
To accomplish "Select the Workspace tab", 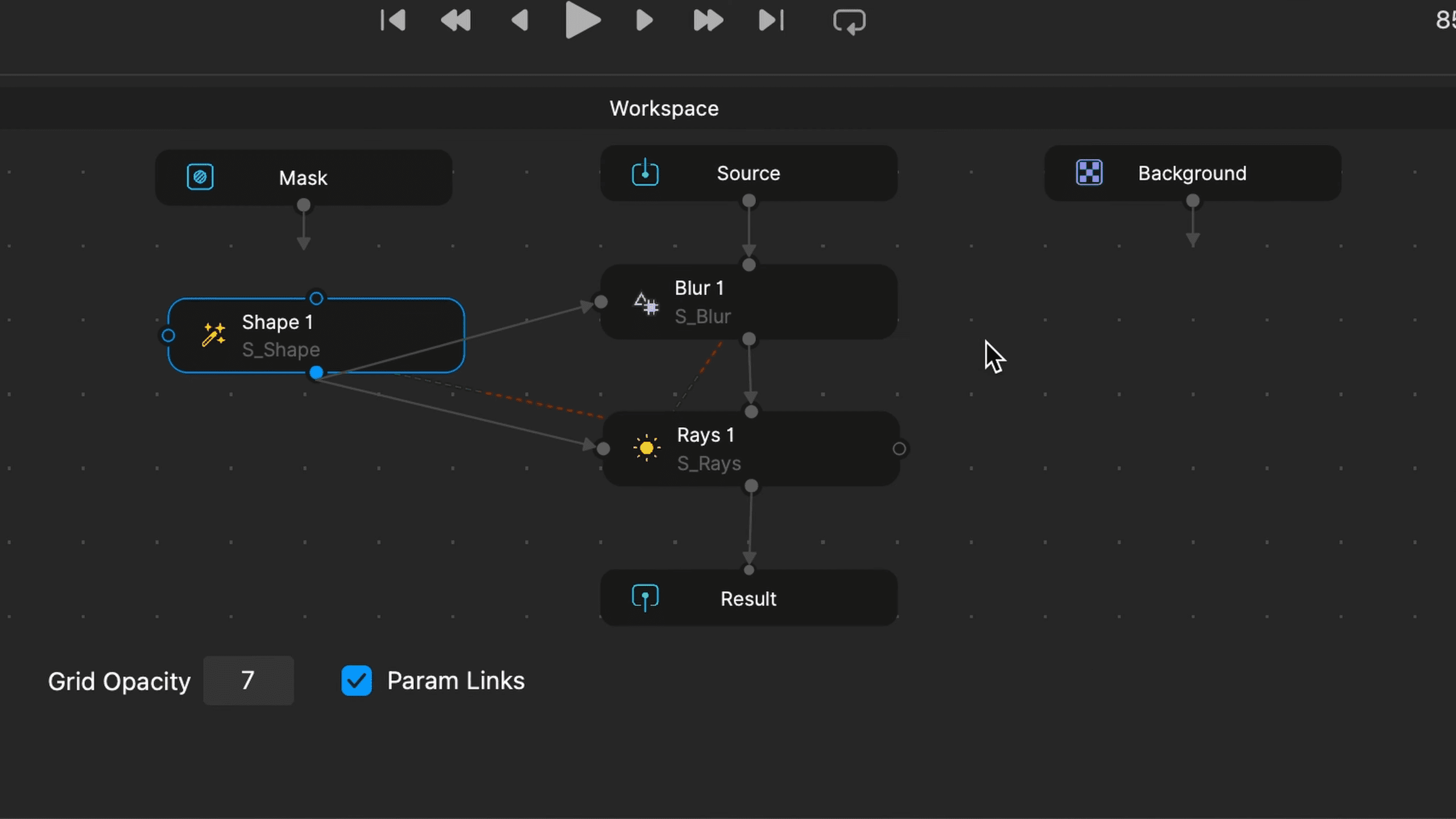I will pyautogui.click(x=664, y=108).
